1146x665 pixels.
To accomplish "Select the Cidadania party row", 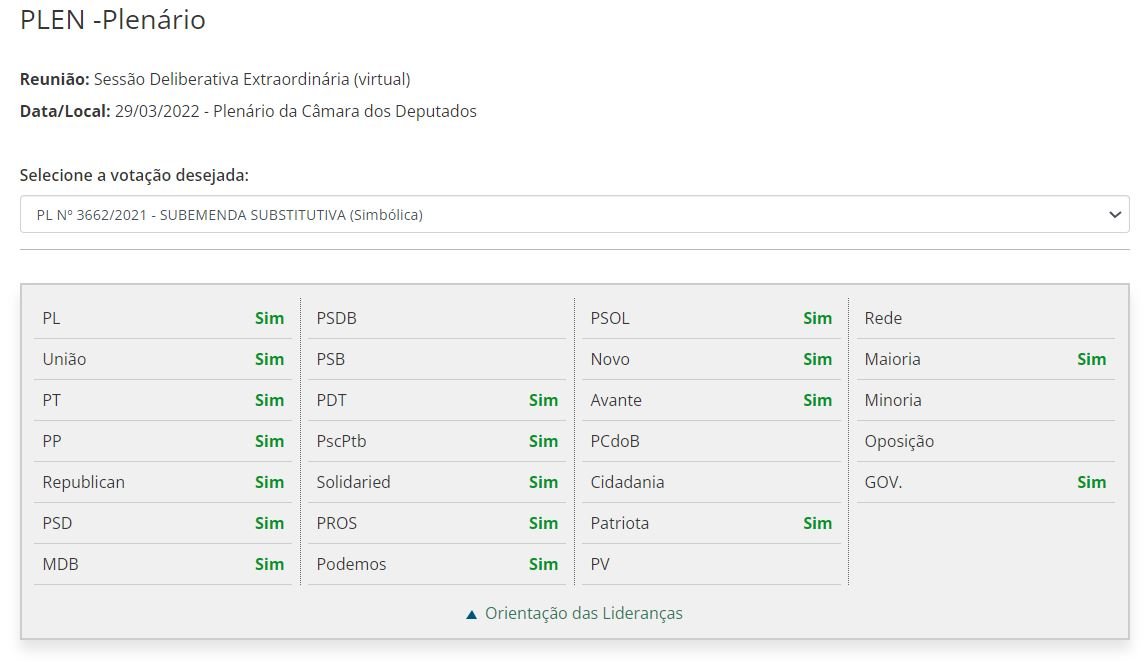I will click(x=711, y=482).
